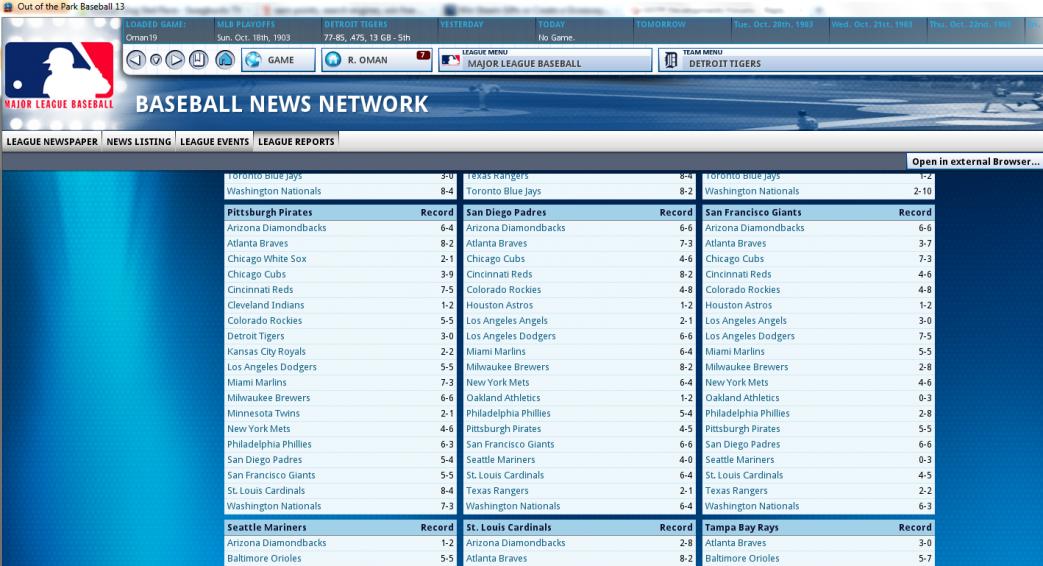Open Los Angeles Angels in Padres table

(x=507, y=321)
